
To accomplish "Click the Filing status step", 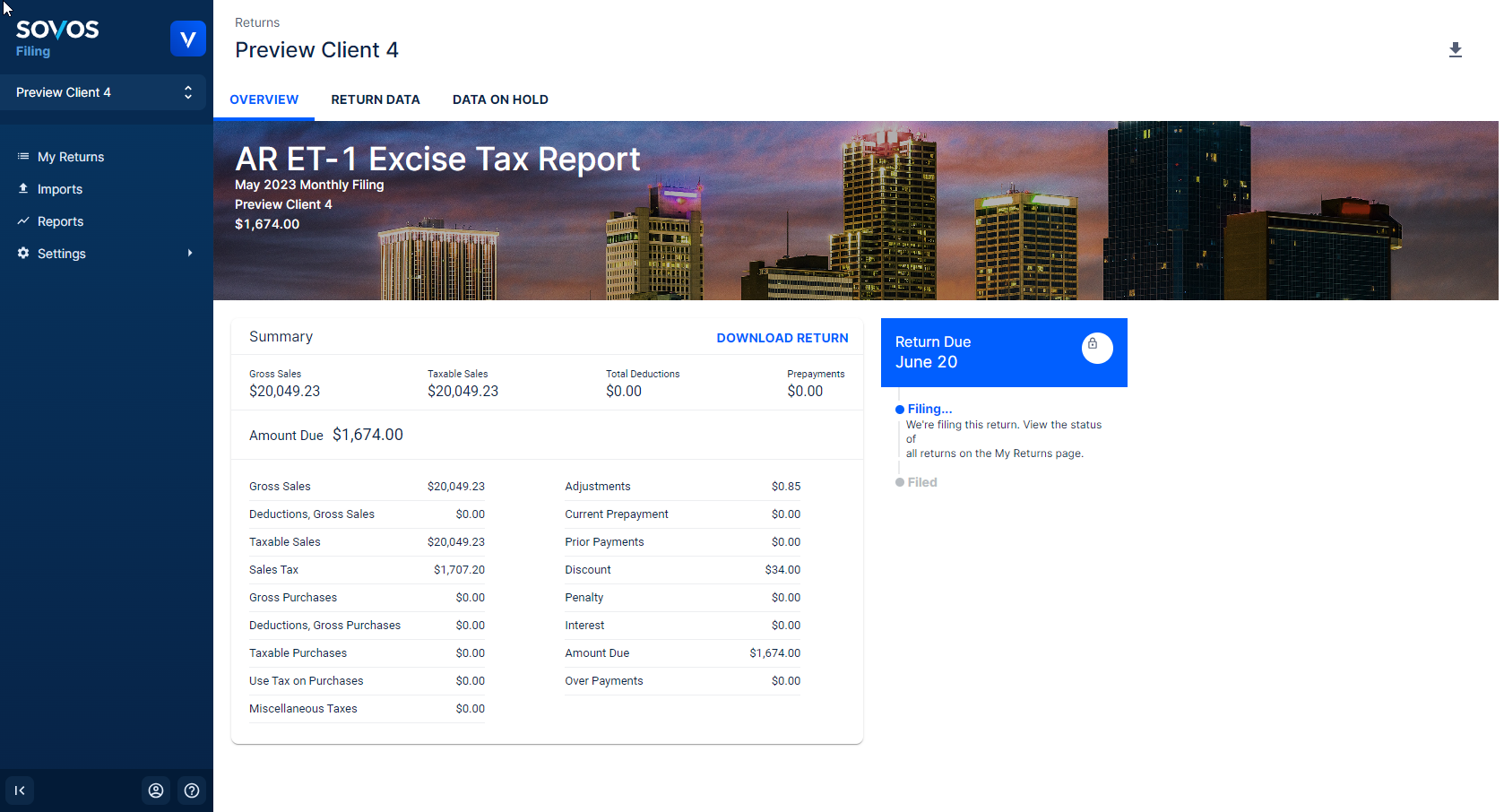I will [x=929, y=409].
